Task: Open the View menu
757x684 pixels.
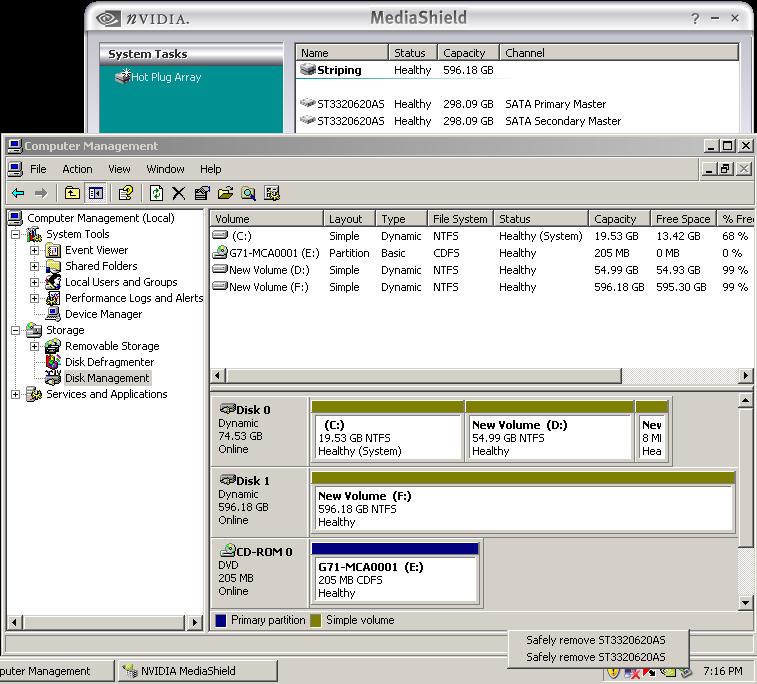Action: tap(119, 169)
